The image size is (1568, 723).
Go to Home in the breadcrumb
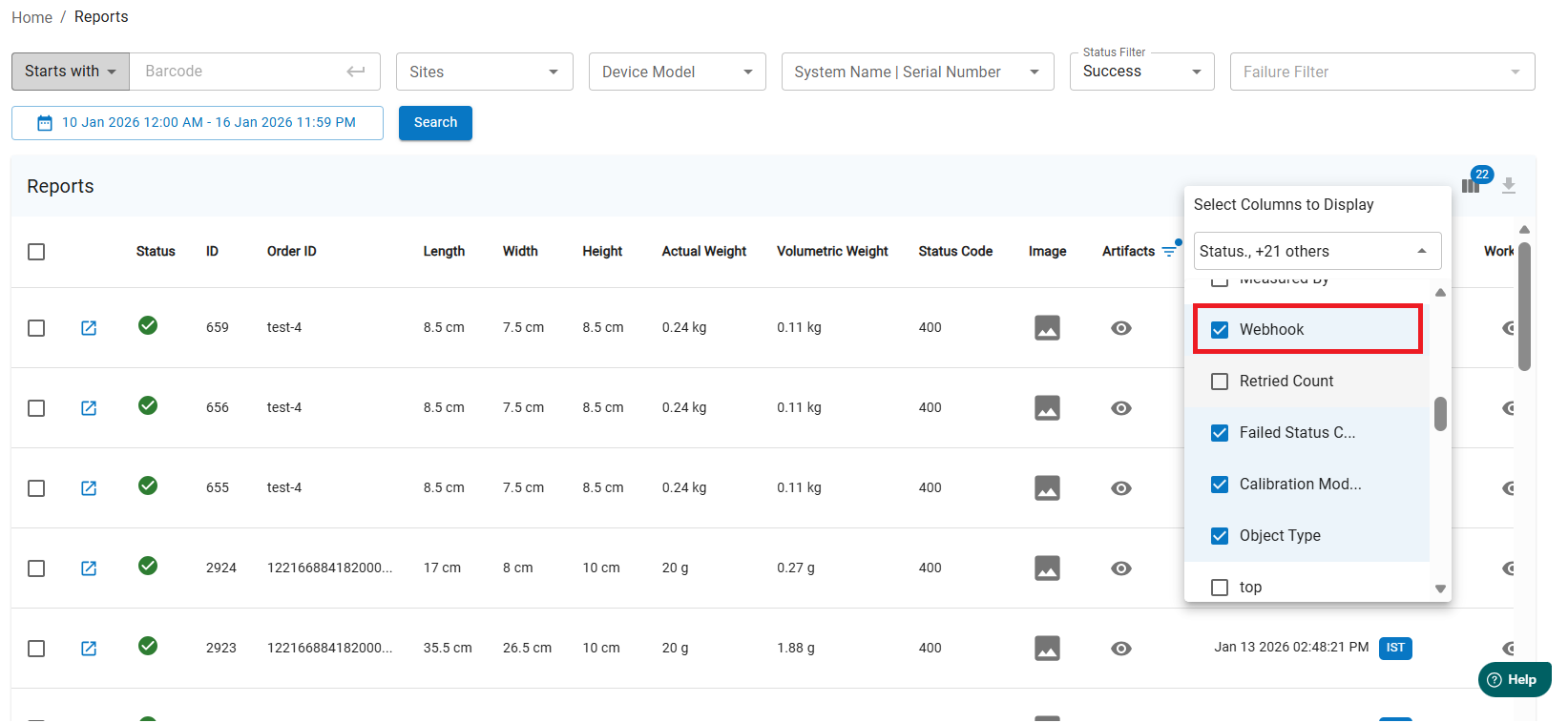pyautogui.click(x=31, y=17)
